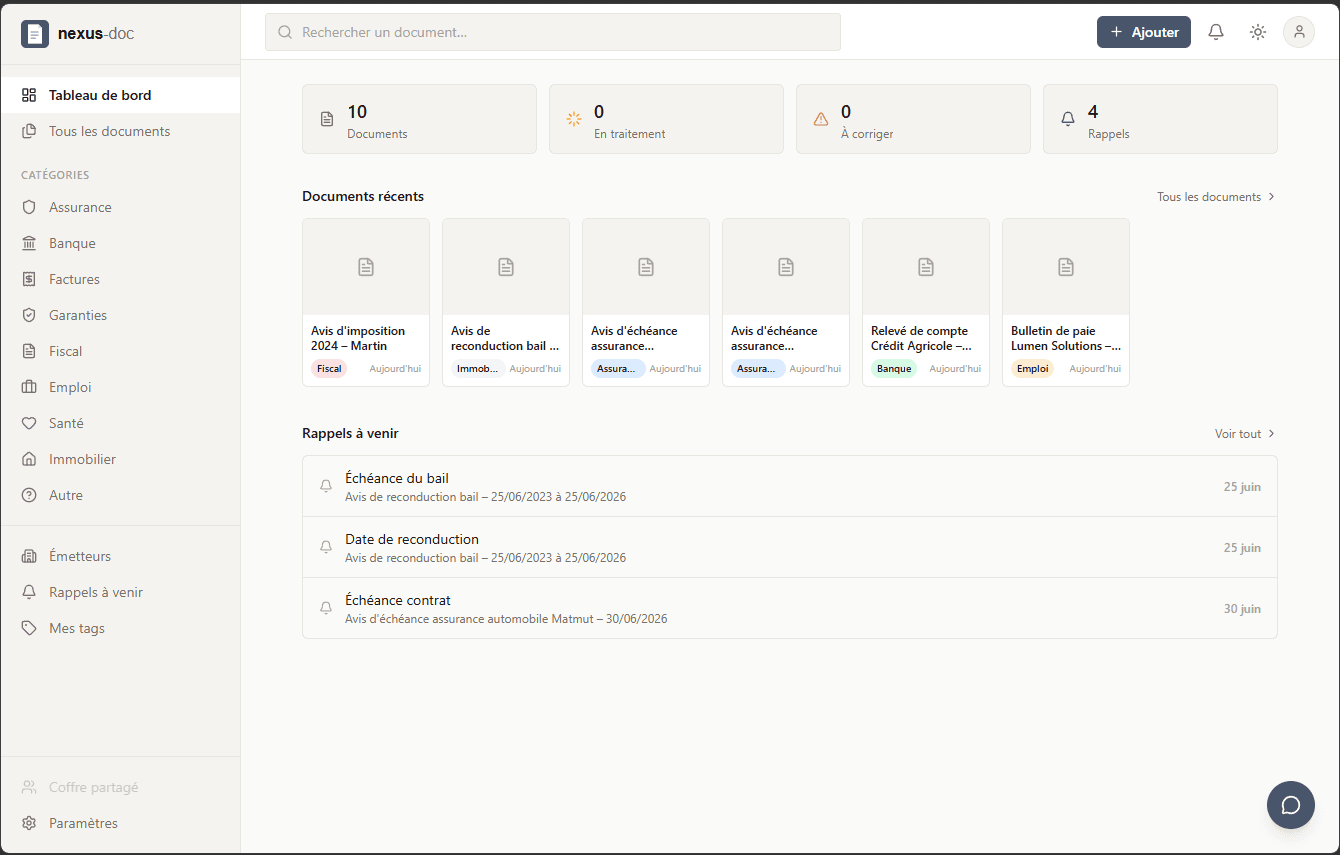Viewport: 1340px width, 855px height.
Task: Open Tableau de bord in sidebar
Action: 120,95
